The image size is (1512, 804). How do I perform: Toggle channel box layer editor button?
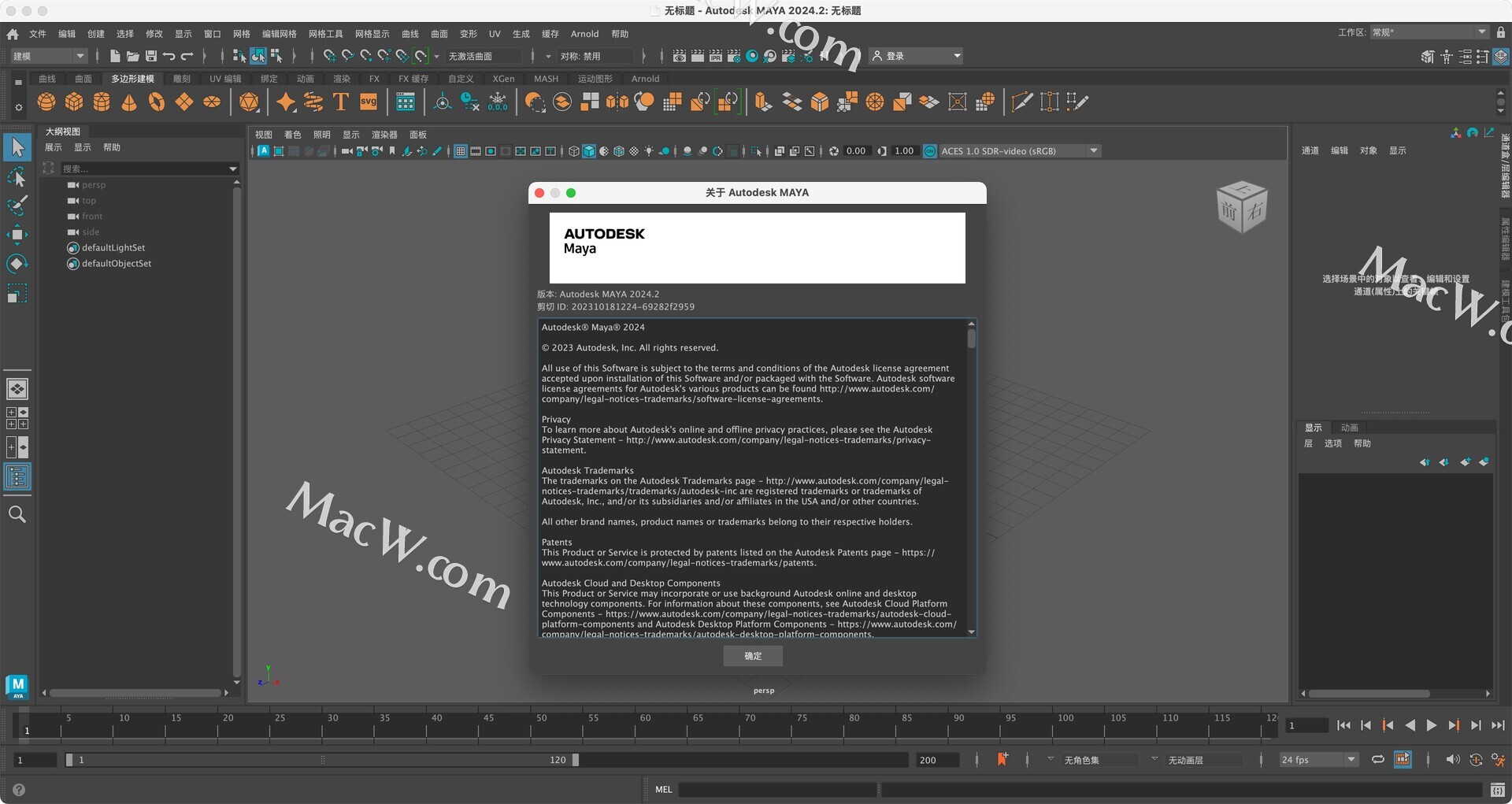[1501, 57]
